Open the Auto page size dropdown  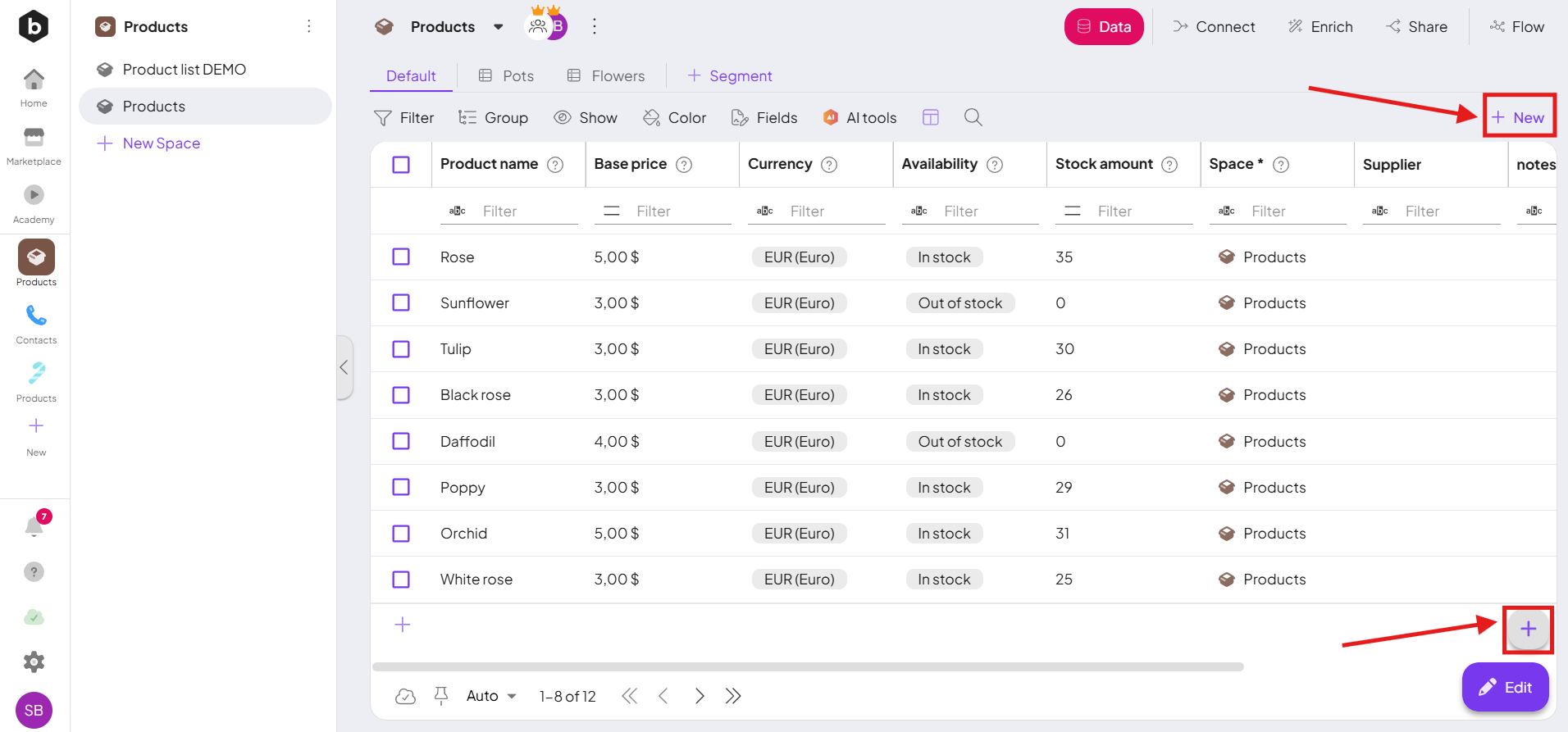491,696
